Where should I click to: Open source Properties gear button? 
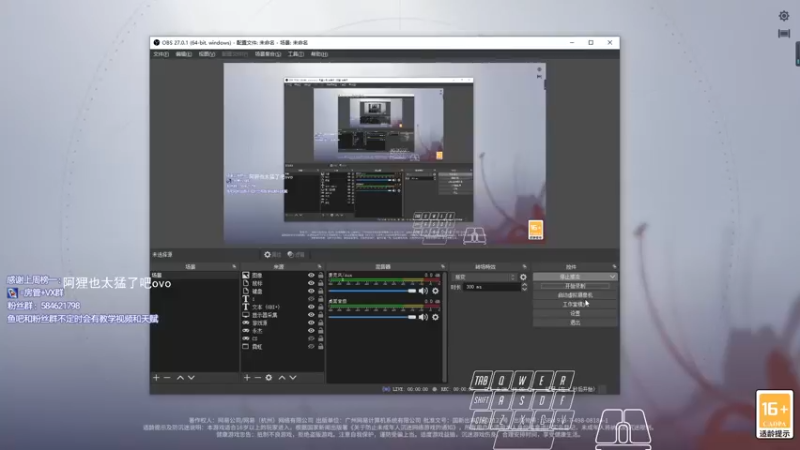pos(272,255)
